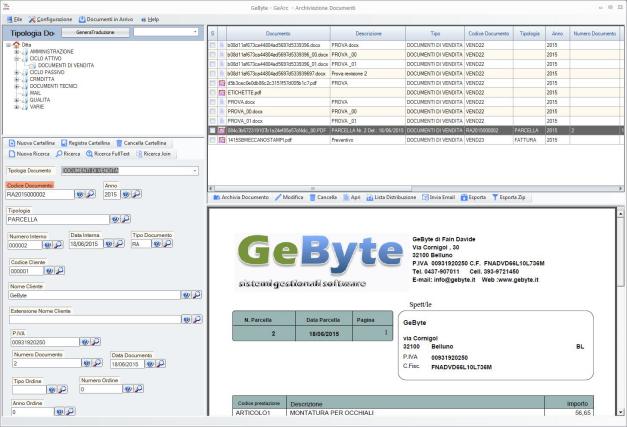Expand the DOCUMENTI TECNICI tree node

[16, 86]
